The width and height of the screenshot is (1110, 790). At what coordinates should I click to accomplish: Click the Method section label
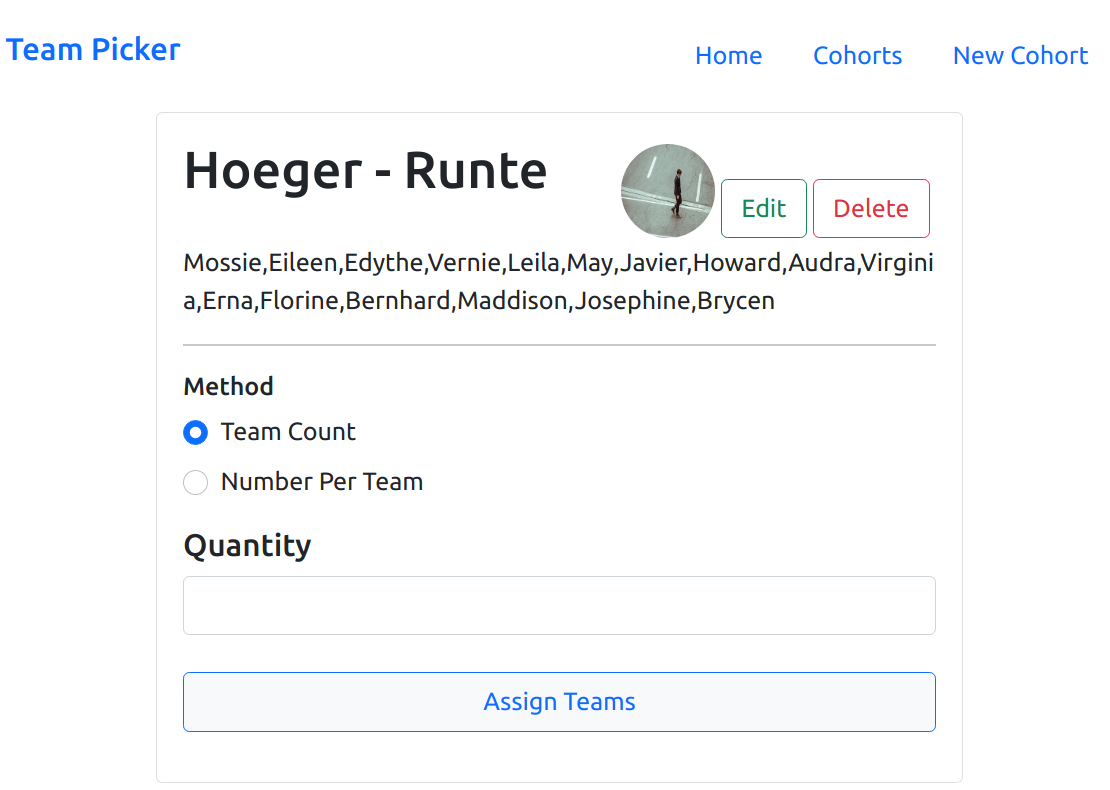[228, 386]
